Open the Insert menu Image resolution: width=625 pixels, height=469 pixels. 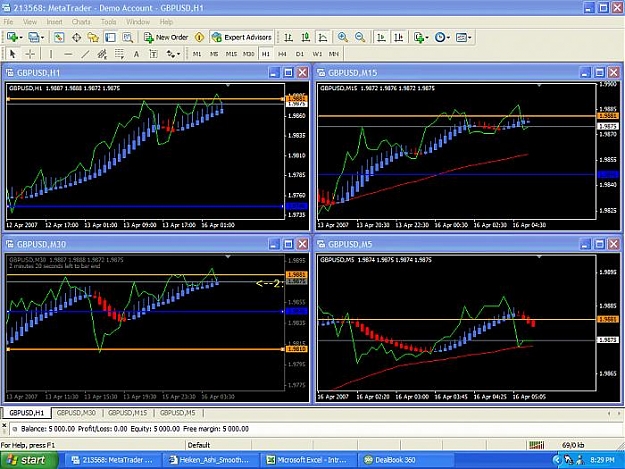(54, 22)
